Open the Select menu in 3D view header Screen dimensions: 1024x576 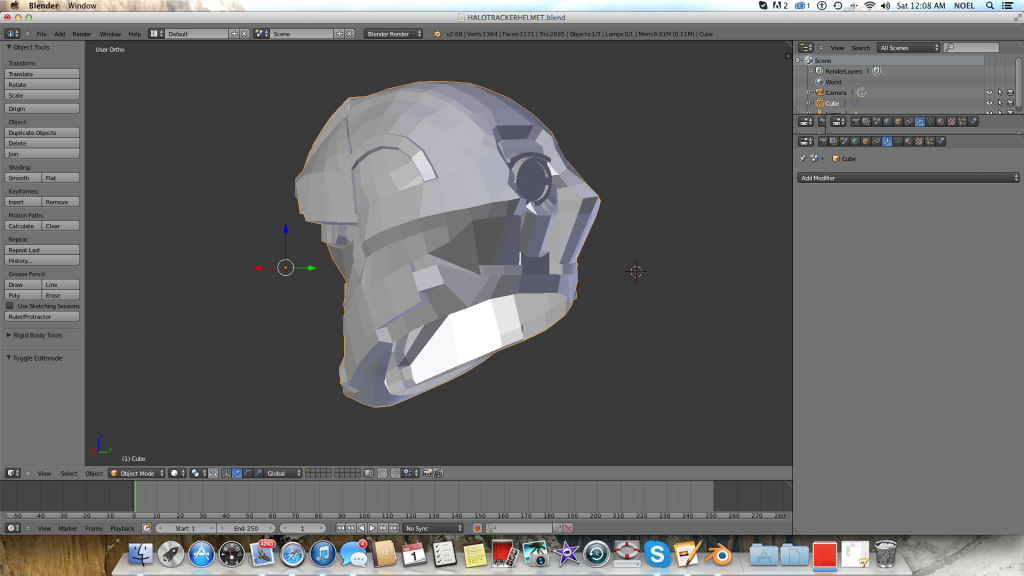click(69, 473)
